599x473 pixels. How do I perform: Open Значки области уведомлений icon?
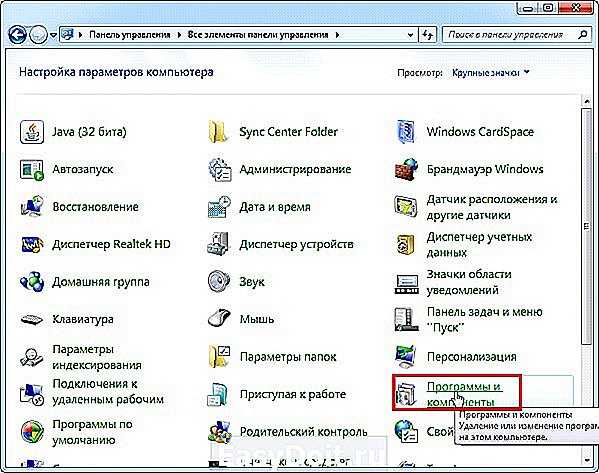(406, 284)
